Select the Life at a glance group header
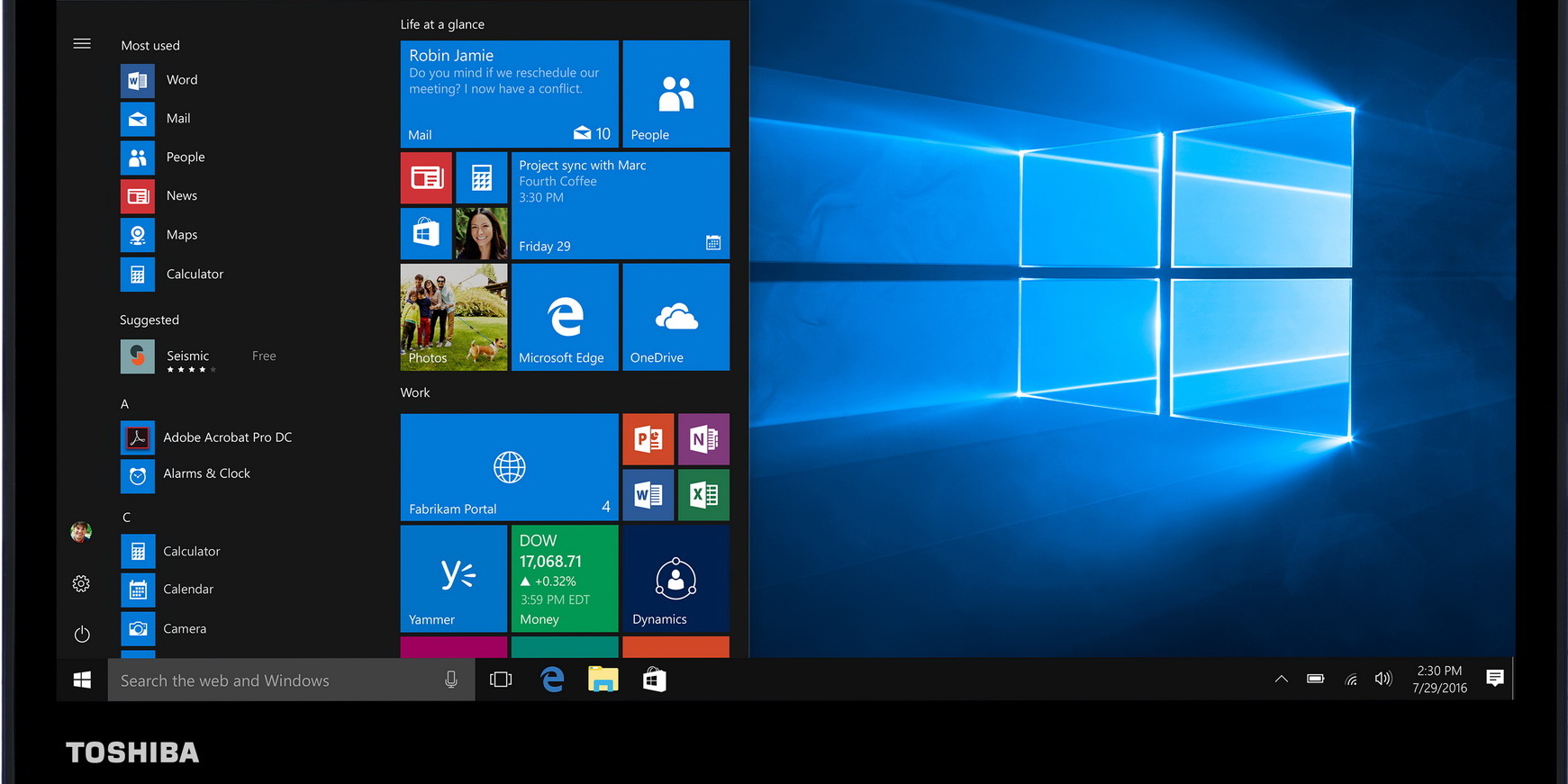 pos(442,24)
